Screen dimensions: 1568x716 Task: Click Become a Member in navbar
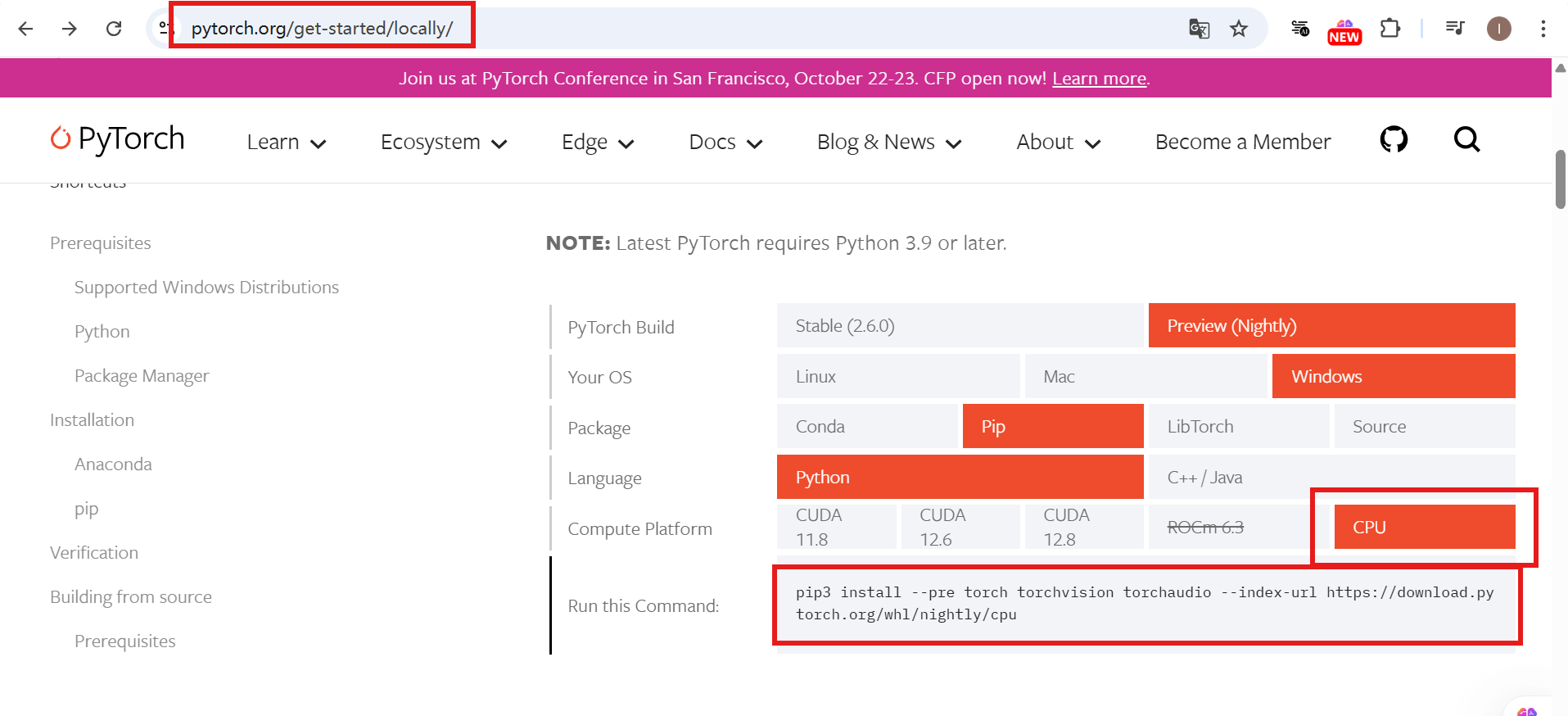(1242, 143)
